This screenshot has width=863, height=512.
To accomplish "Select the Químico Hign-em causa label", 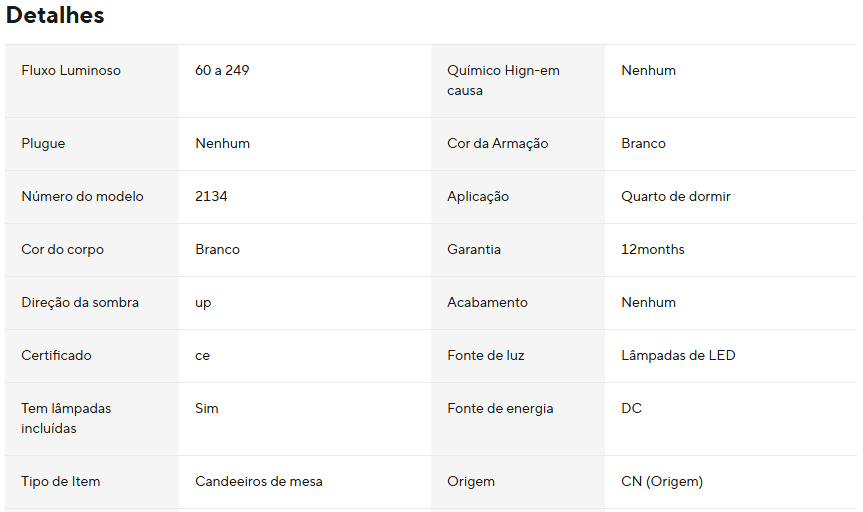I will (x=503, y=80).
